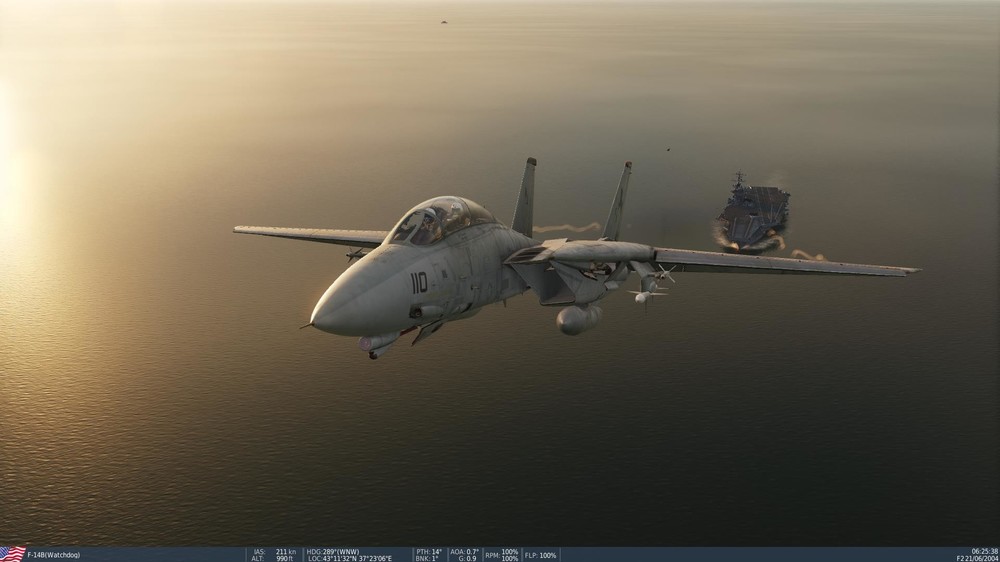
Task: Click the LOC 43°11'32"N 37°23'06"E coordinates
Action: click(349, 559)
